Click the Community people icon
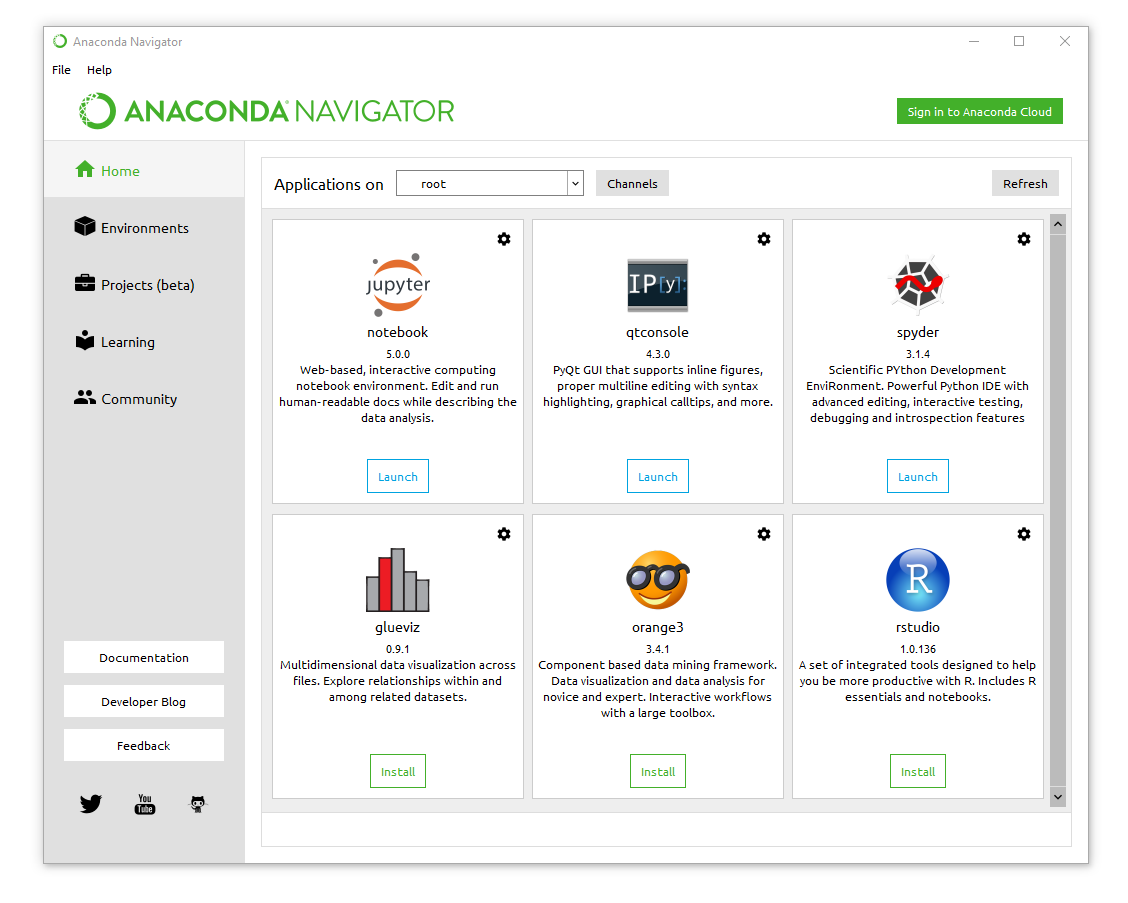1128x903 pixels. click(x=85, y=397)
